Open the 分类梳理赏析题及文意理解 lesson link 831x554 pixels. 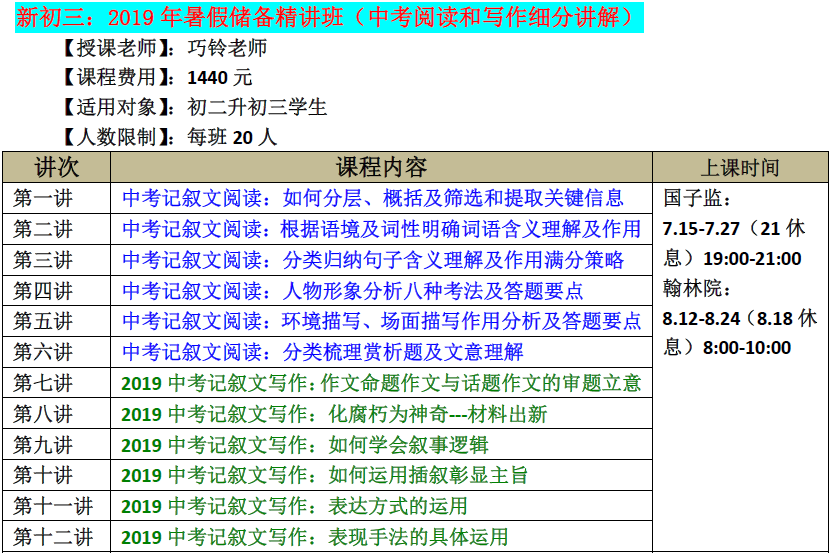click(323, 352)
